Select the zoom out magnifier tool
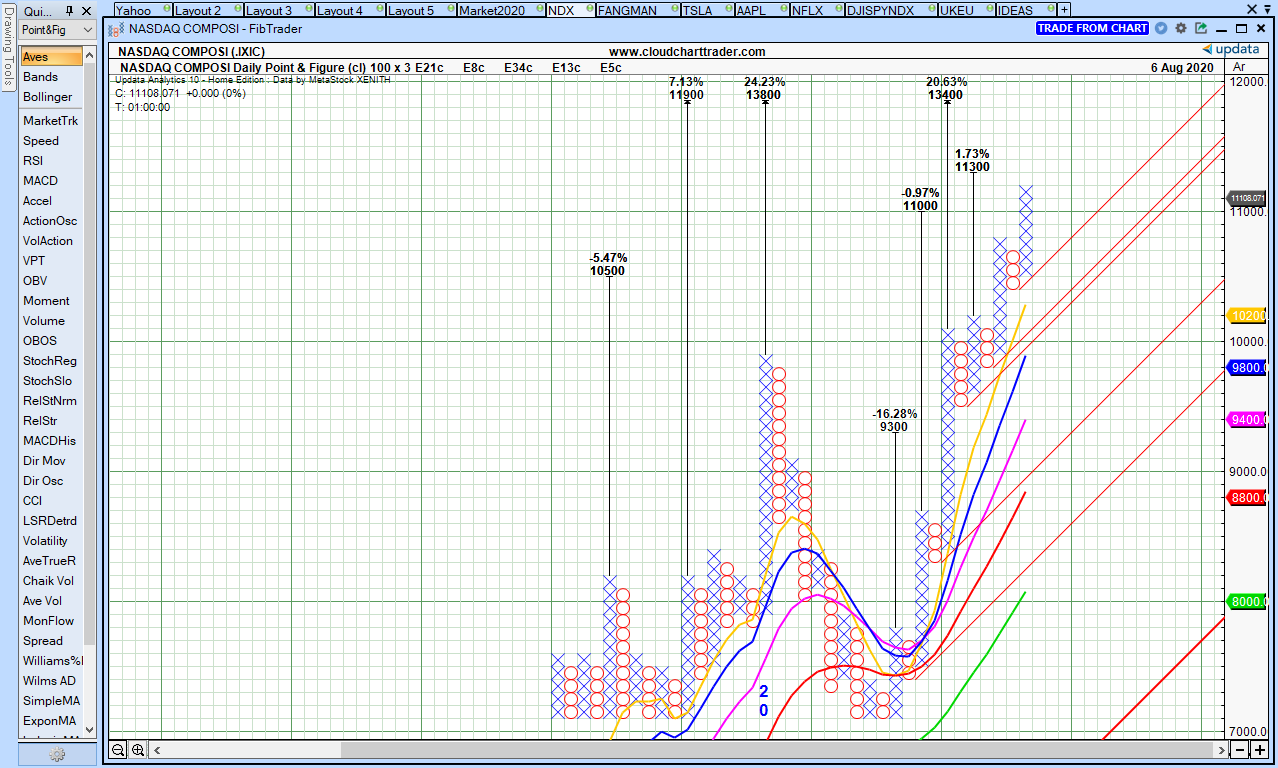 pos(118,749)
